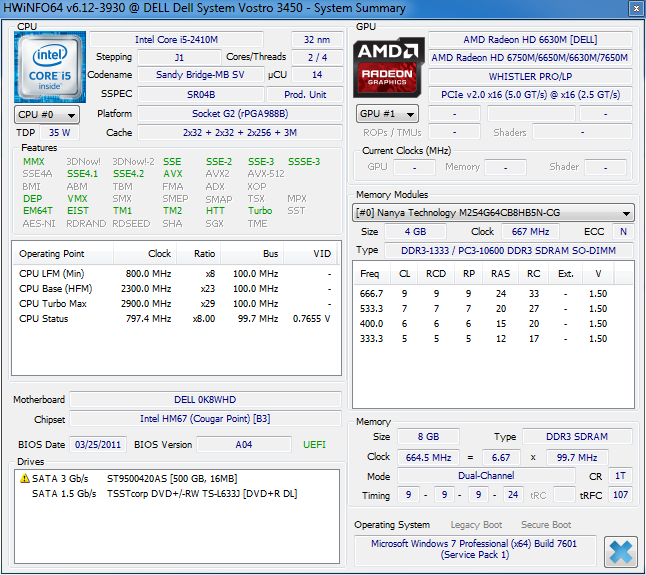This screenshot has width=646, height=575.
Task: Click the SR04B SSPEC field
Action: coord(201,94)
